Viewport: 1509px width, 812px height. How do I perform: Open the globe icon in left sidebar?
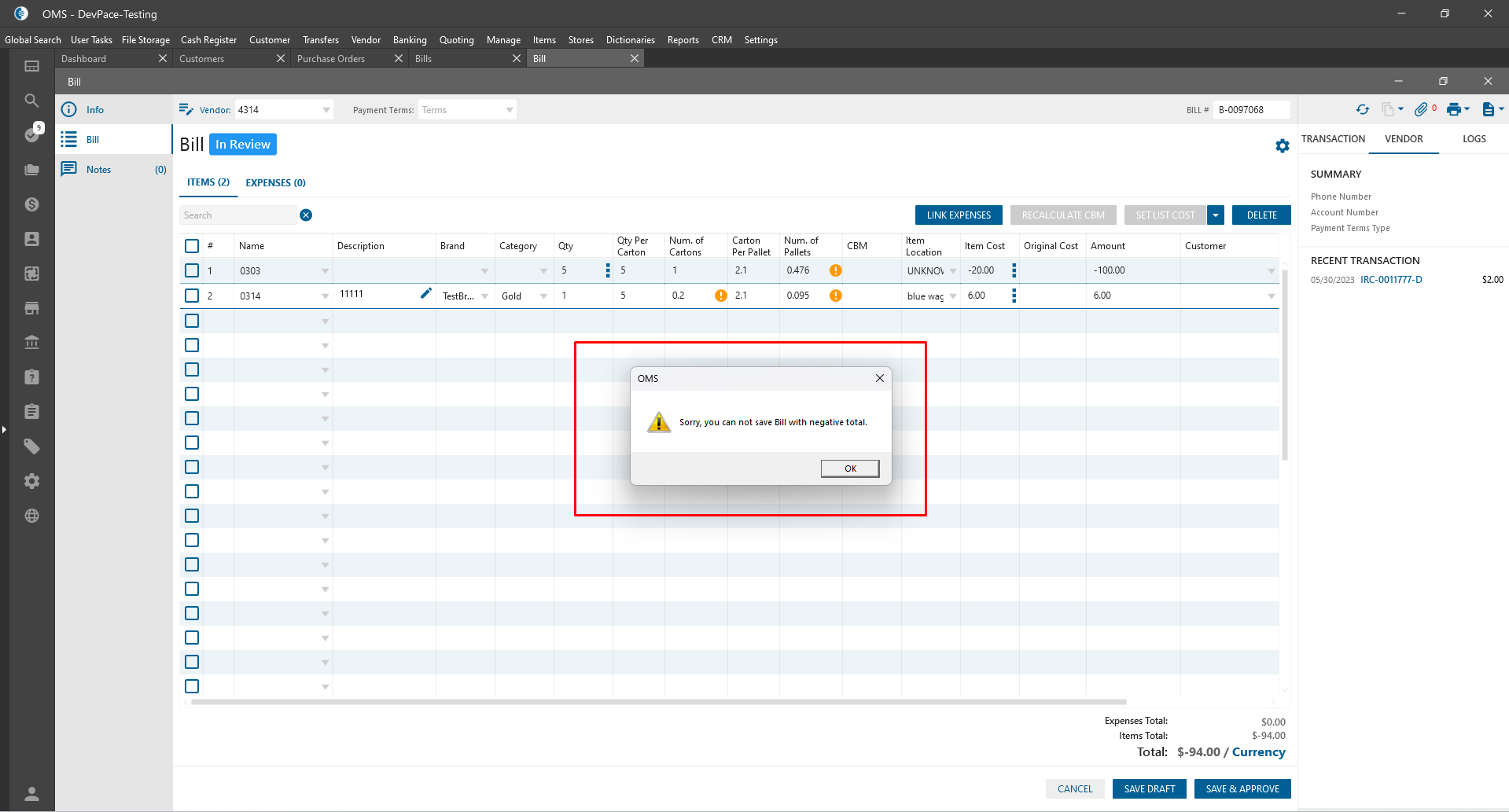click(x=31, y=516)
